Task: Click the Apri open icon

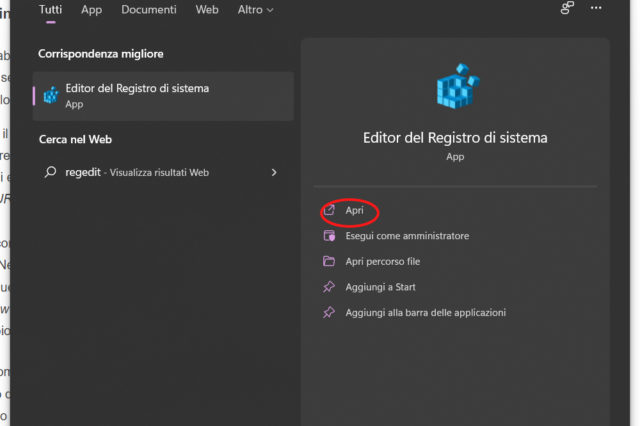Action: (328, 211)
